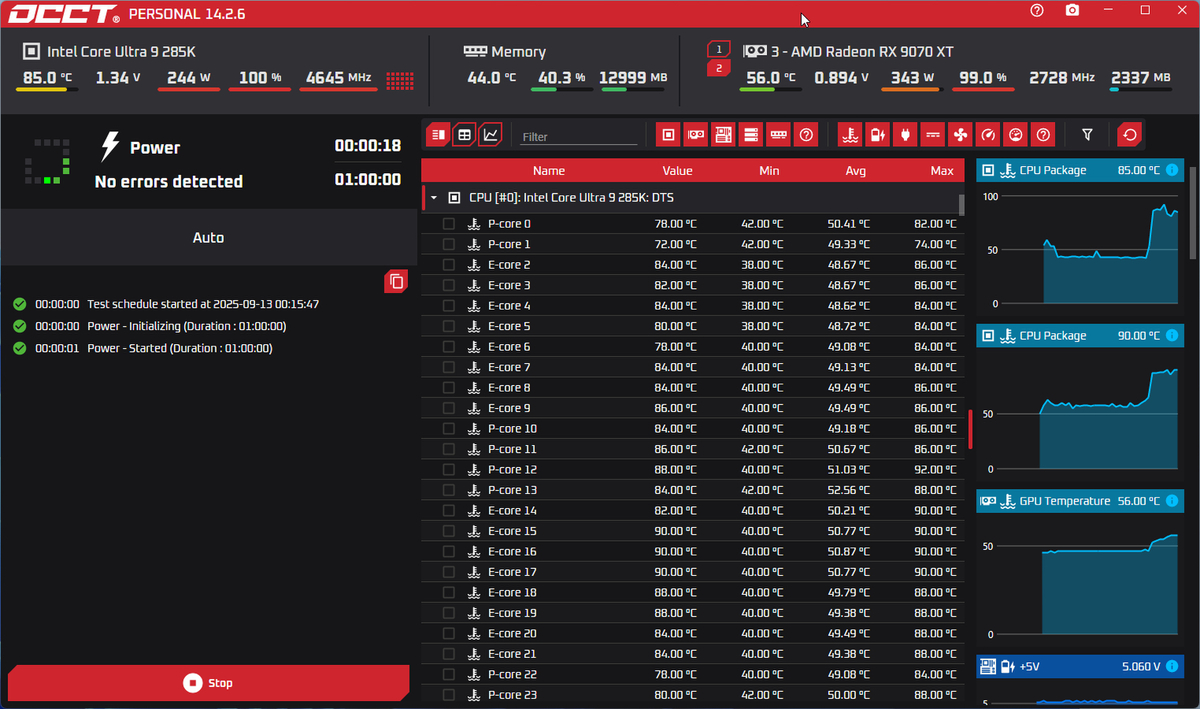1200x709 pixels.
Task: Toggle the CPU sensor filter icon
Action: pos(669,134)
